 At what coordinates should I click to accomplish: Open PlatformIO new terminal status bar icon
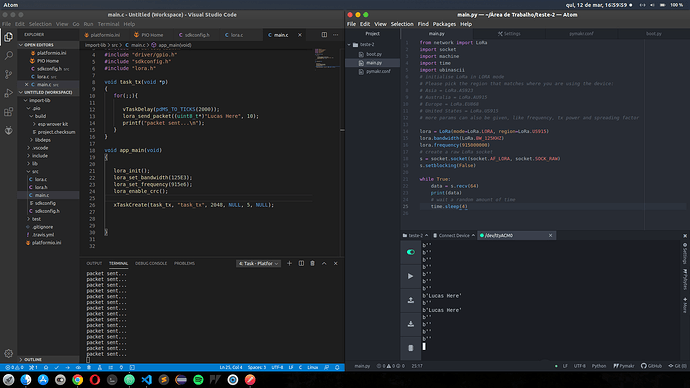coord(132,367)
